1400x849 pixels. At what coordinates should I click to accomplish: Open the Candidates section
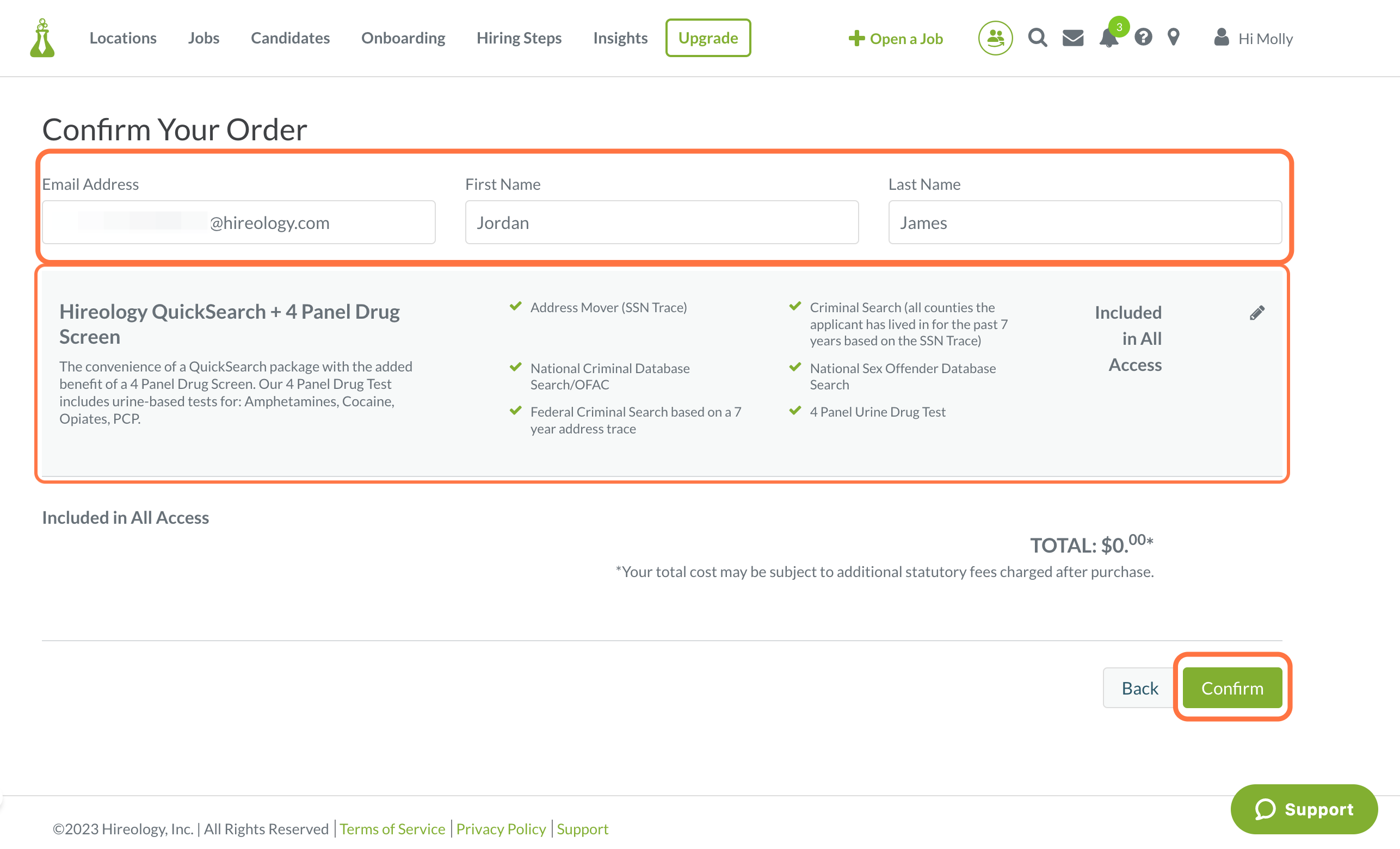point(291,38)
